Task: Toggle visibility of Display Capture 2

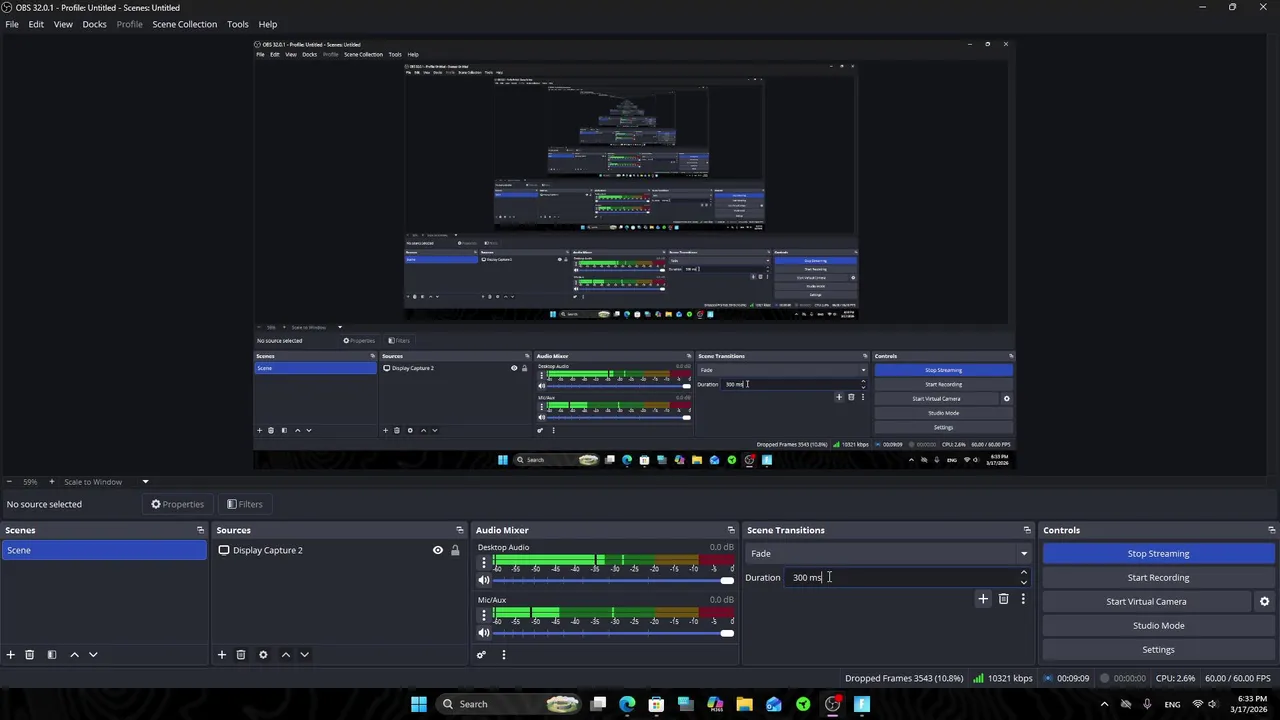Action: click(x=437, y=550)
